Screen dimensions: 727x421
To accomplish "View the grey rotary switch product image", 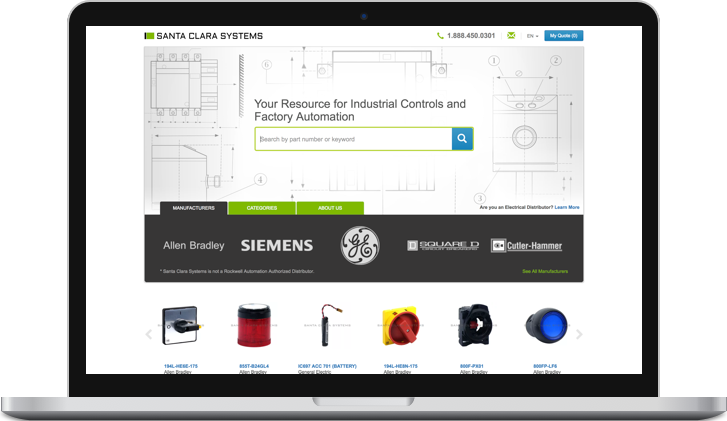I will click(181, 325).
